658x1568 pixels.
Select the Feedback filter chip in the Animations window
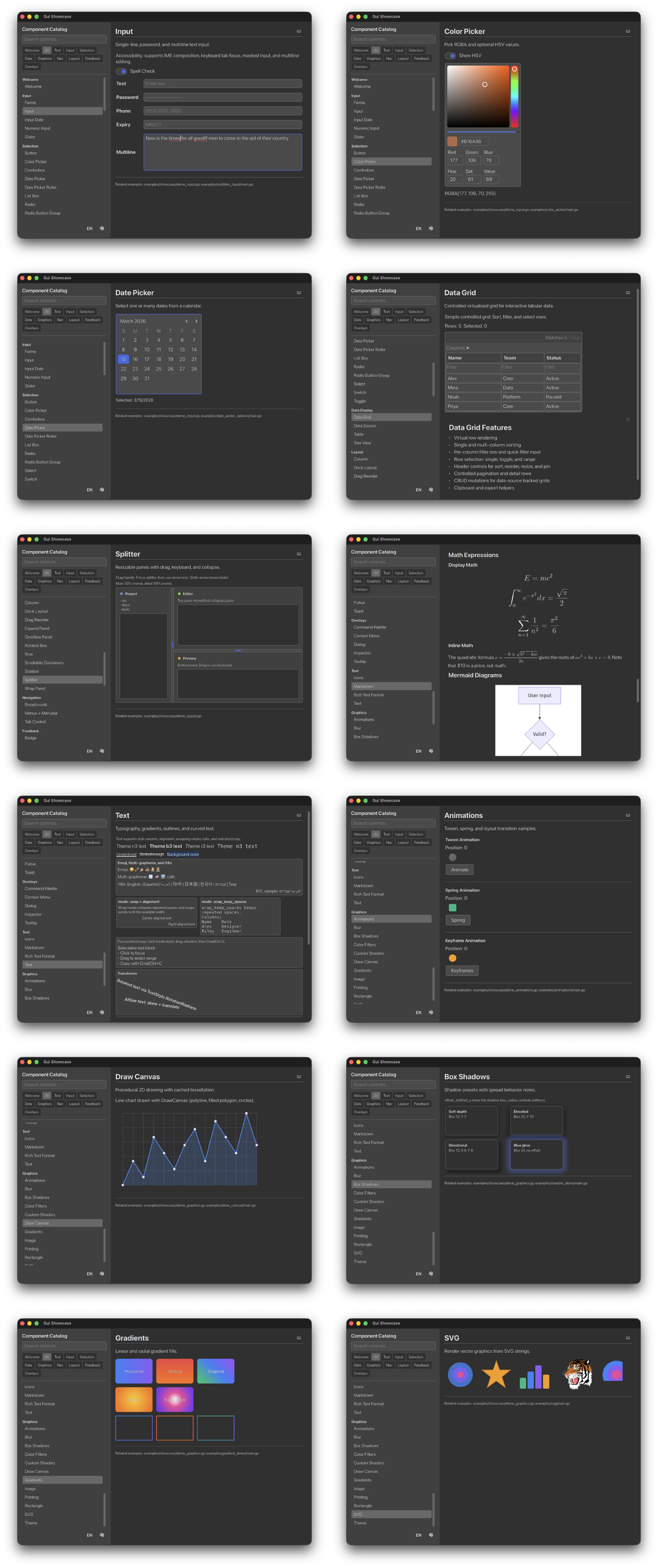tap(422, 843)
